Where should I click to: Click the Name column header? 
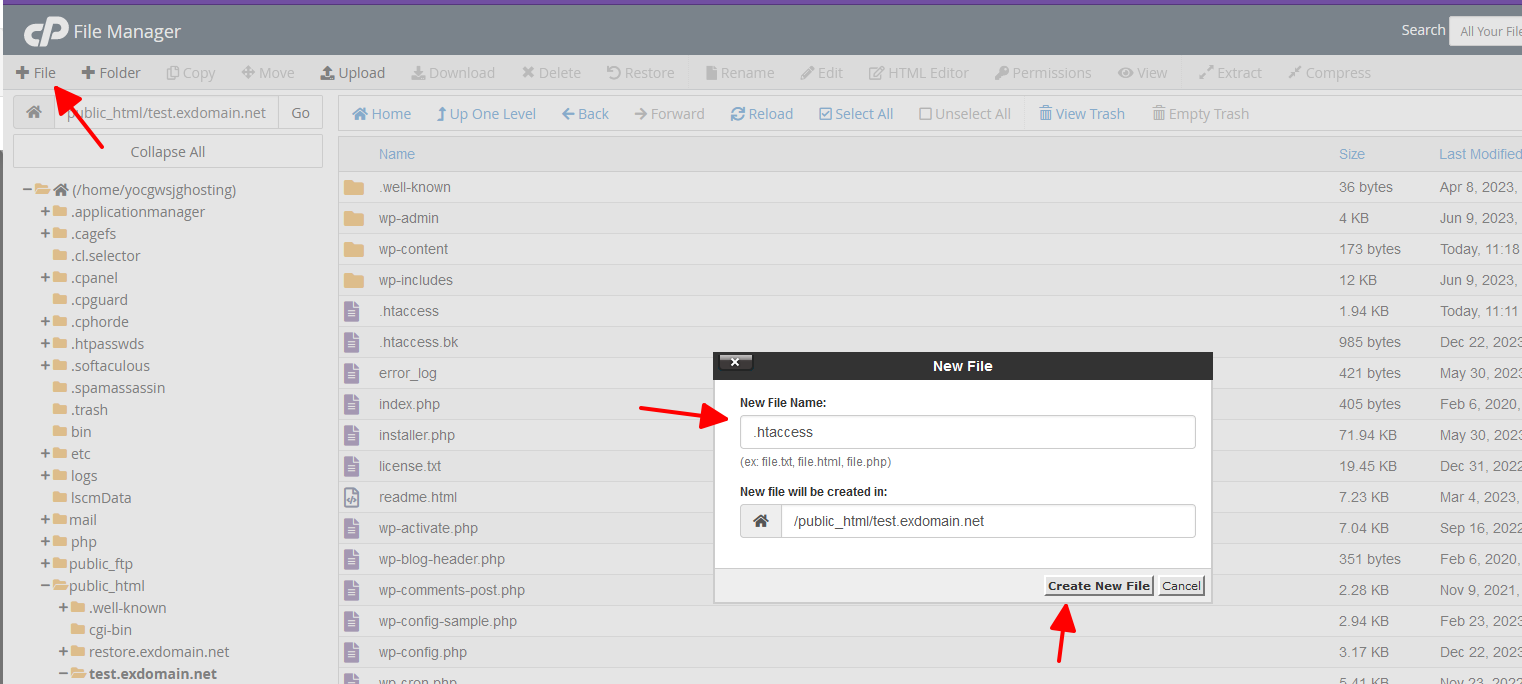click(396, 154)
